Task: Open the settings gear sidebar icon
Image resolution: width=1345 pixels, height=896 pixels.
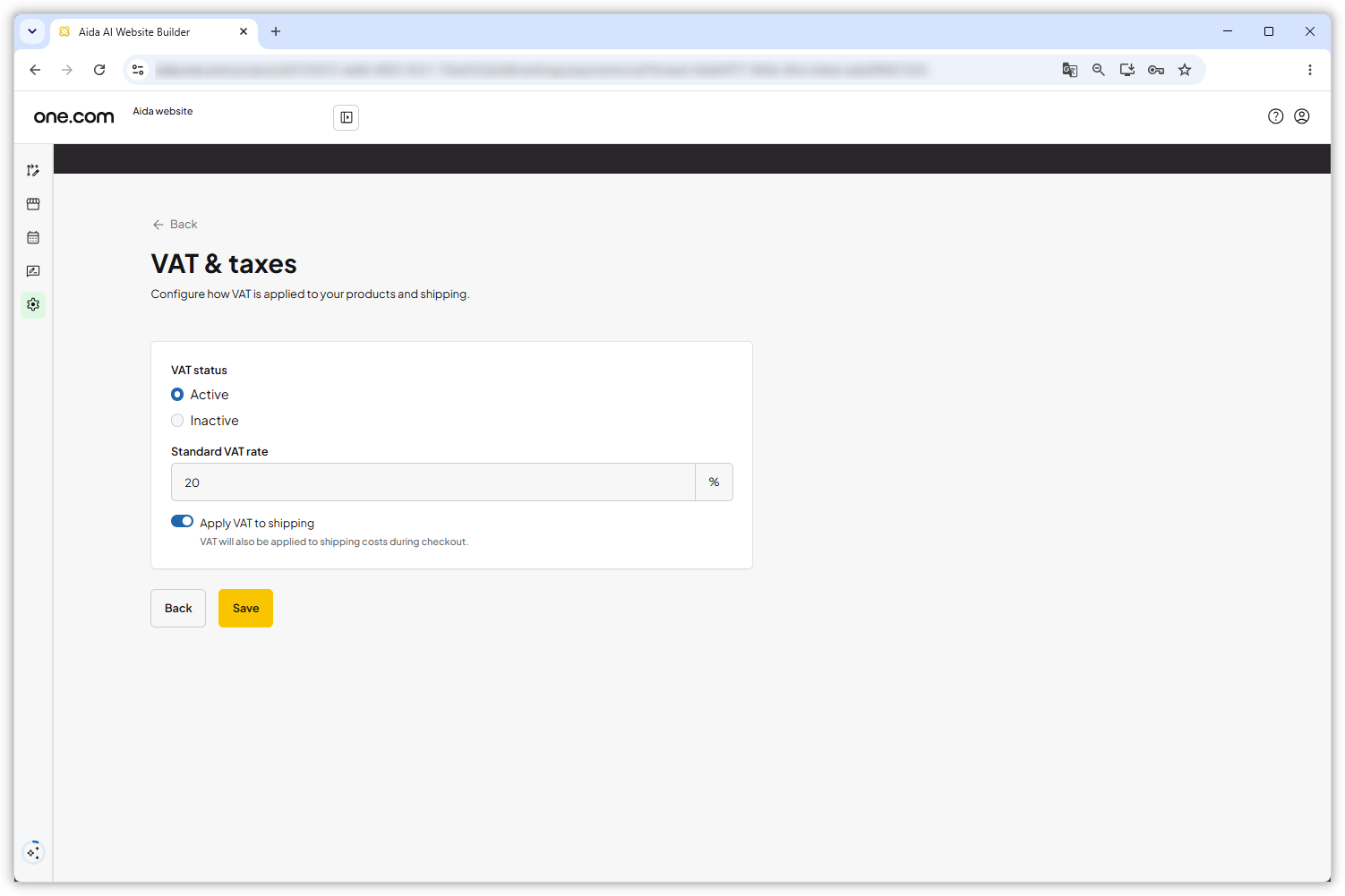Action: coord(33,304)
